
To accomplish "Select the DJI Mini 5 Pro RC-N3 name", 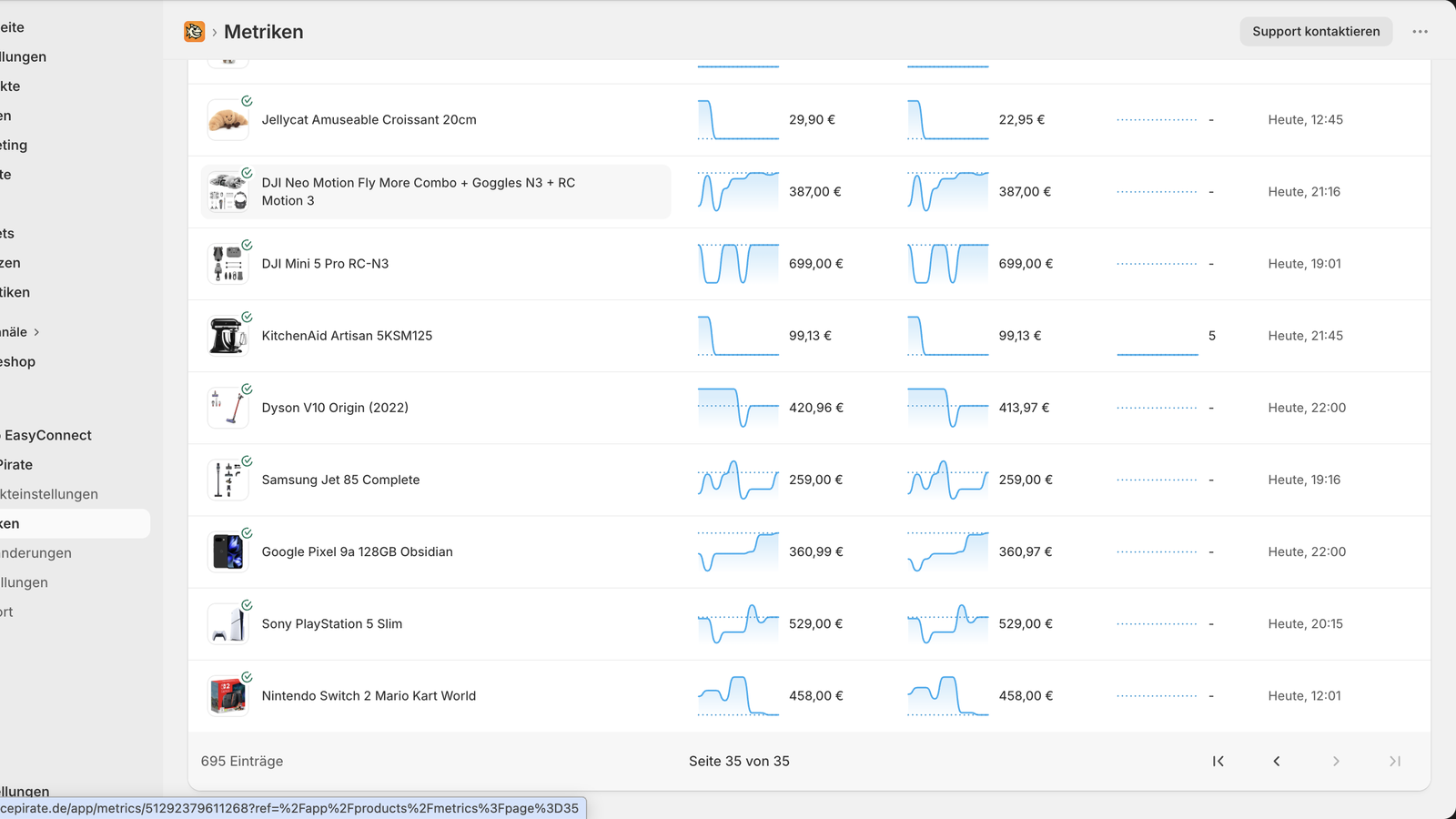I will [x=325, y=264].
